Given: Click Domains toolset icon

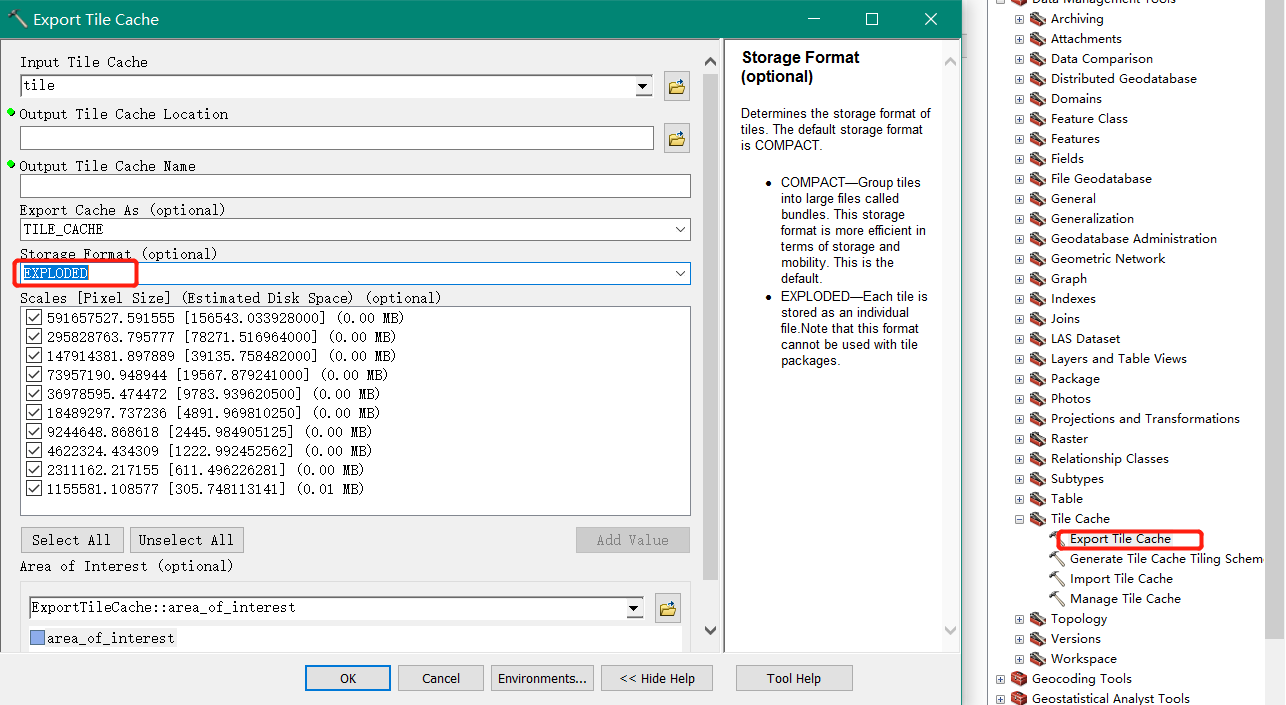Looking at the screenshot, I should [1038, 99].
